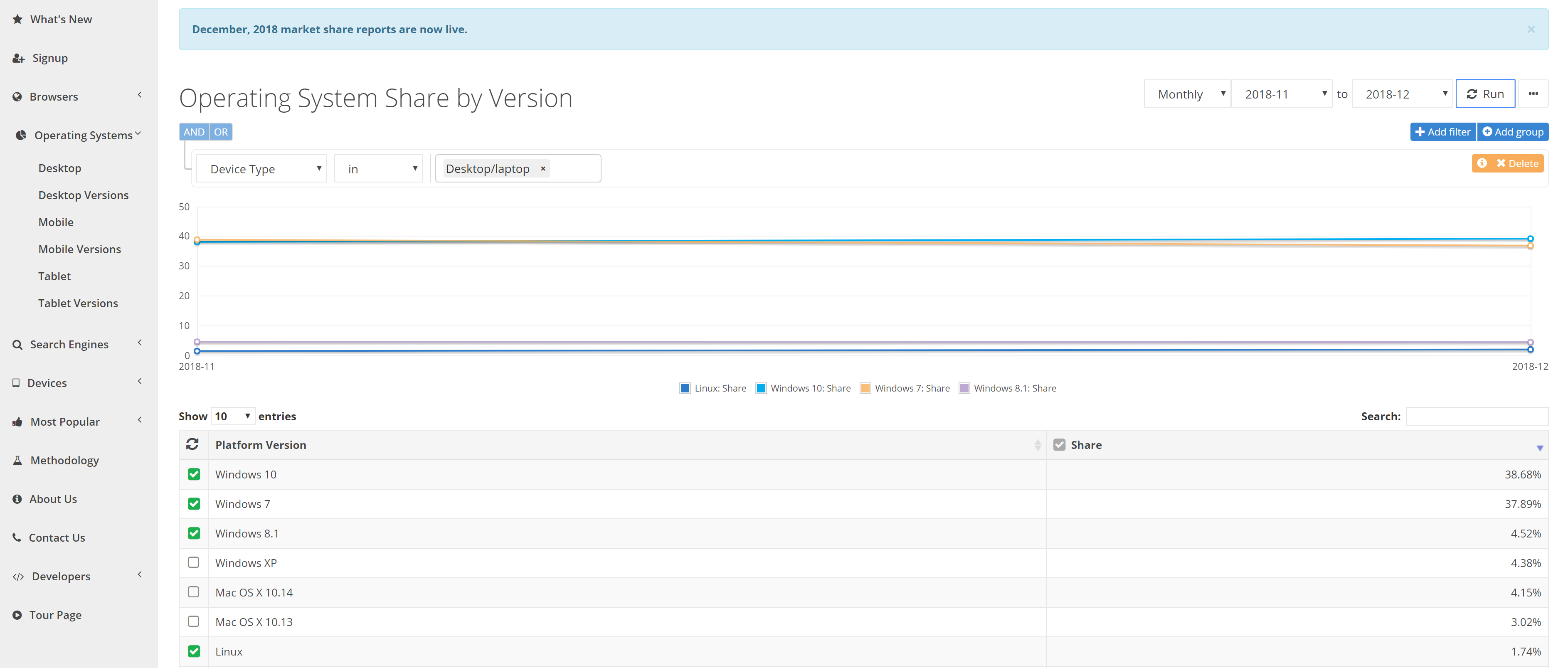Enable the Mac OS X 10.14 checkbox
This screenshot has height=668, width=1568.
click(x=194, y=592)
